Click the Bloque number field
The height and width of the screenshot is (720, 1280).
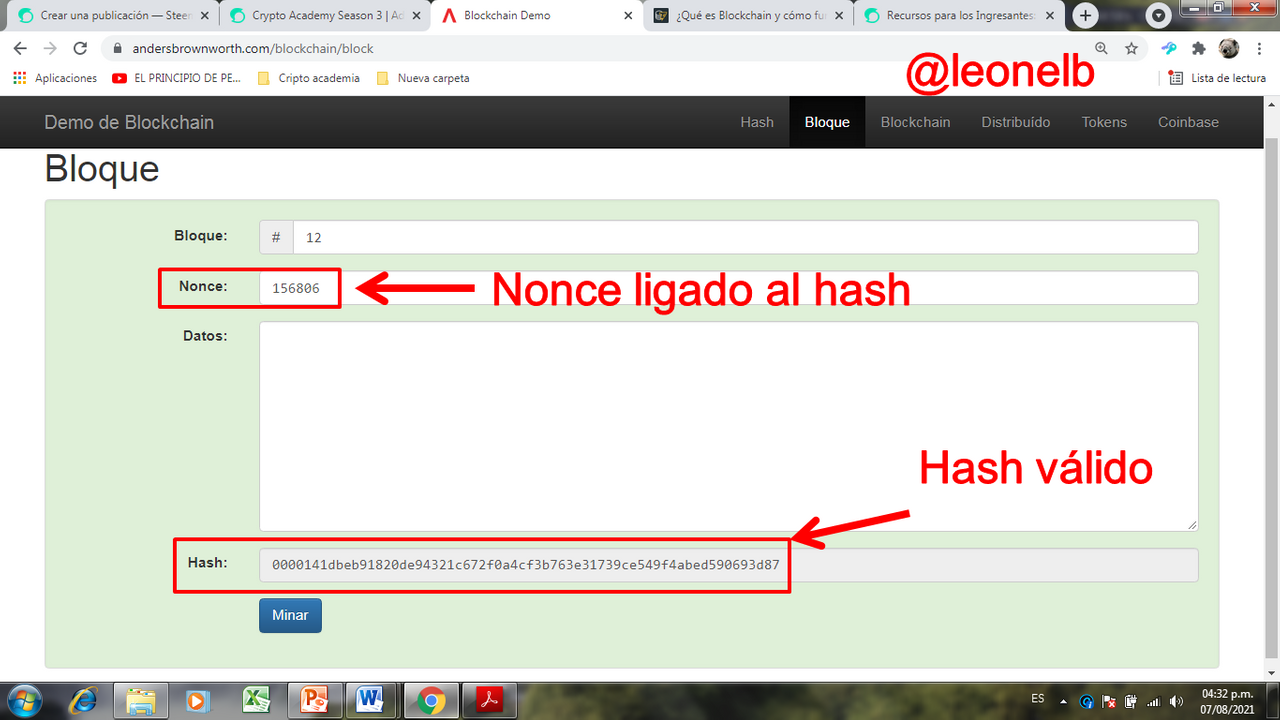point(745,237)
